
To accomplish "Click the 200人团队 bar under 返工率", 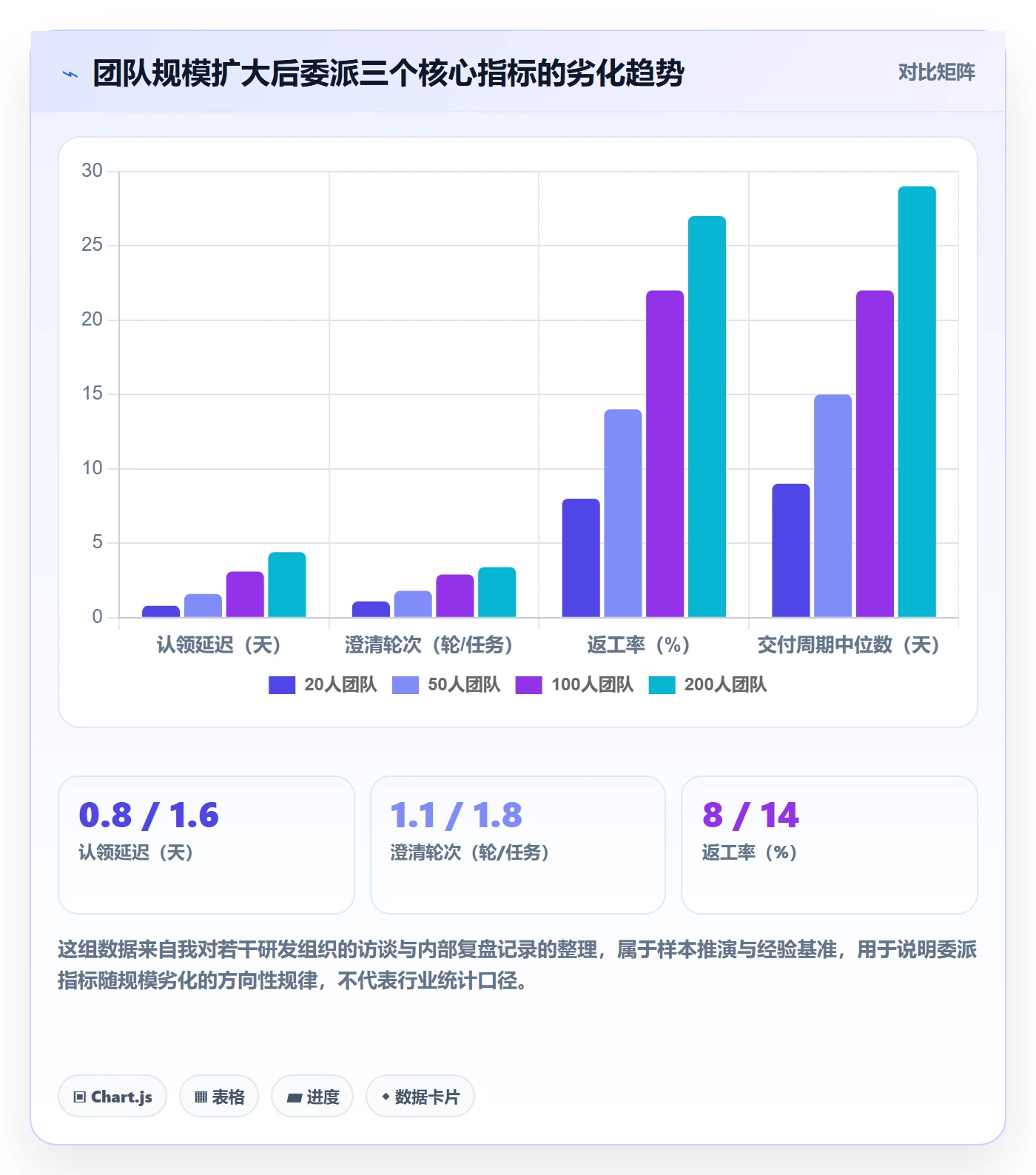I will point(707,417).
